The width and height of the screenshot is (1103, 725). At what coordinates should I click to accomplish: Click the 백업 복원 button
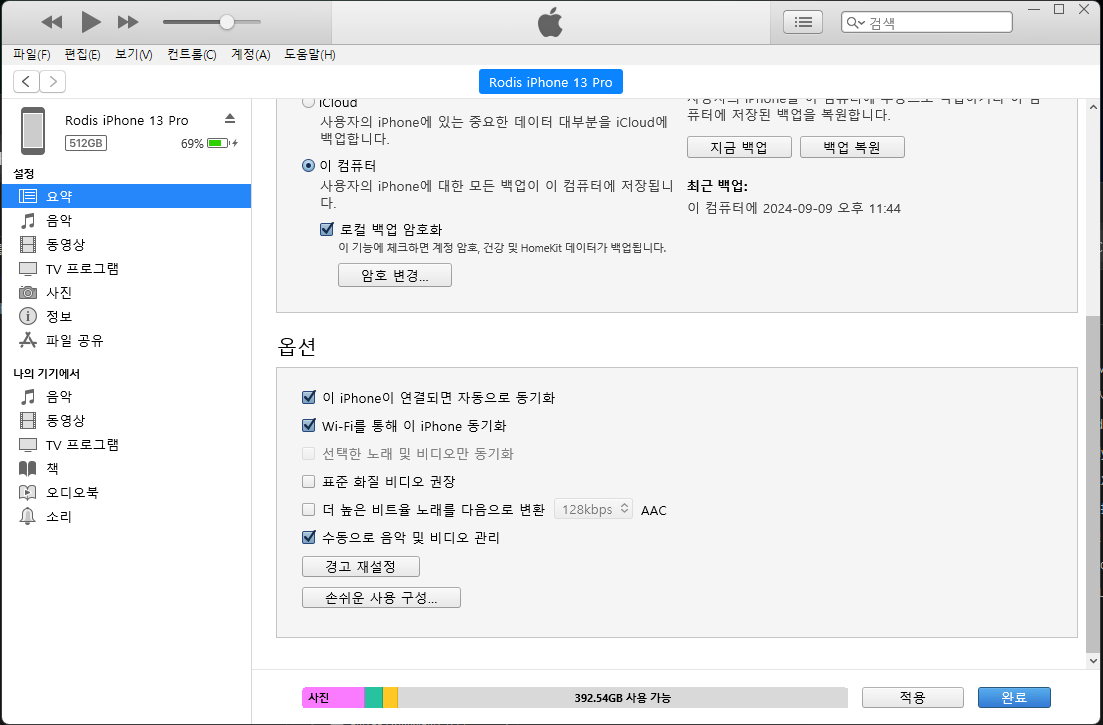point(853,147)
